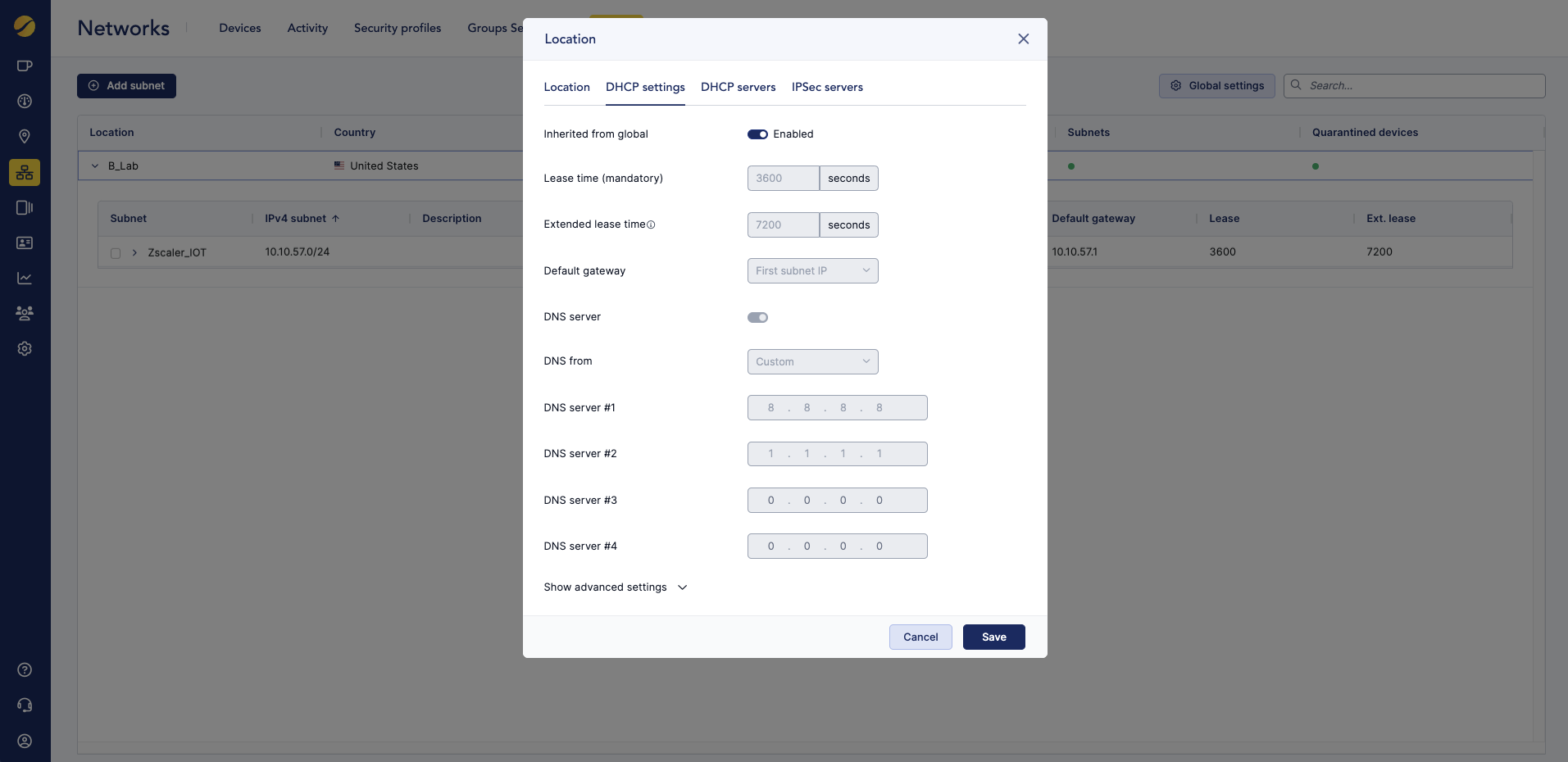1568x762 pixels.
Task: Toggle the Inherited from global switch
Action: (757, 134)
